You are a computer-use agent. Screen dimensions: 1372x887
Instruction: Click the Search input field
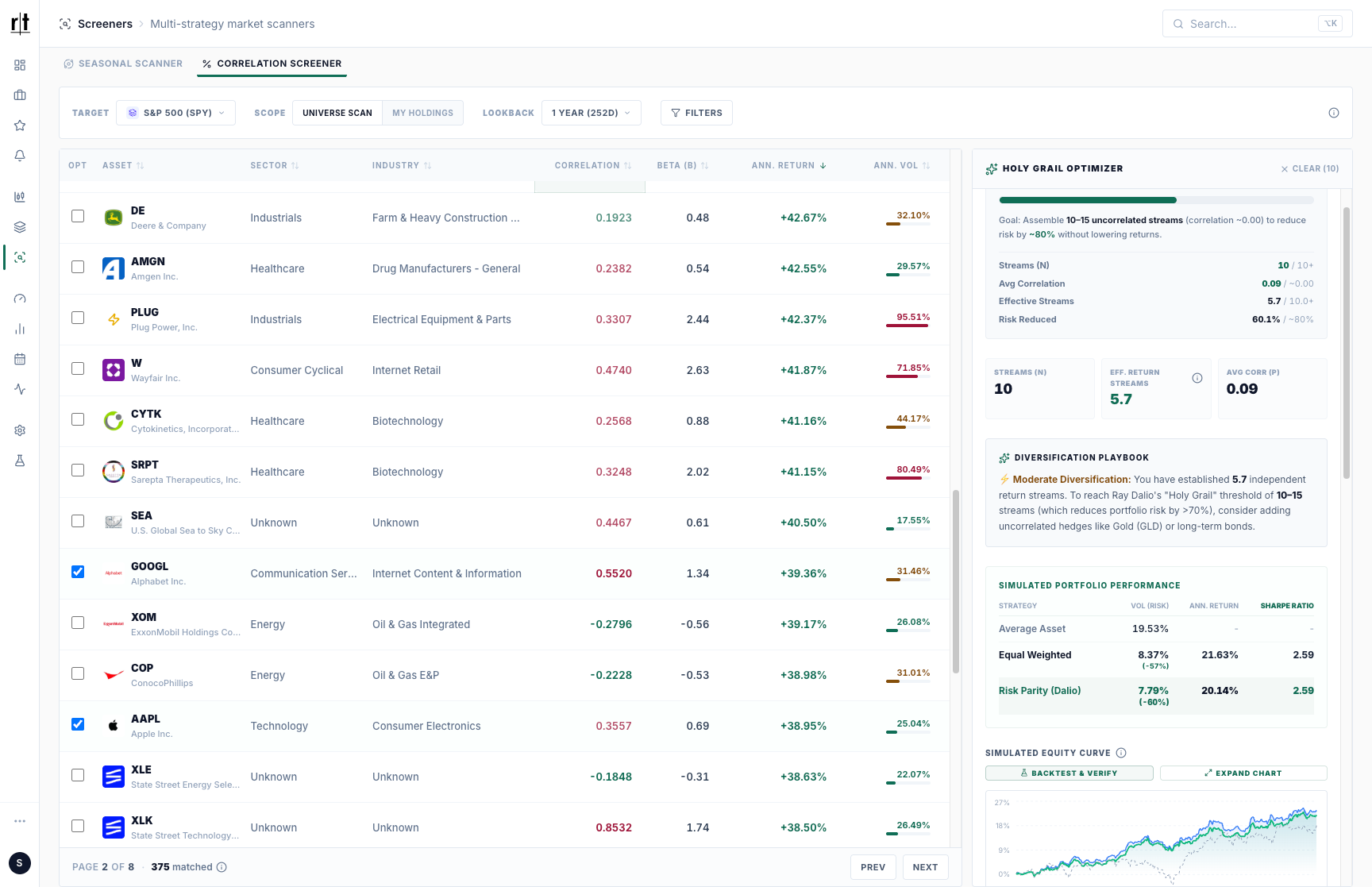pyautogui.click(x=1257, y=24)
